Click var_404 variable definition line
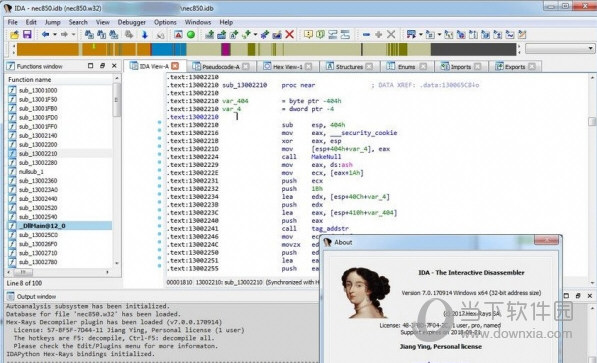 point(235,101)
